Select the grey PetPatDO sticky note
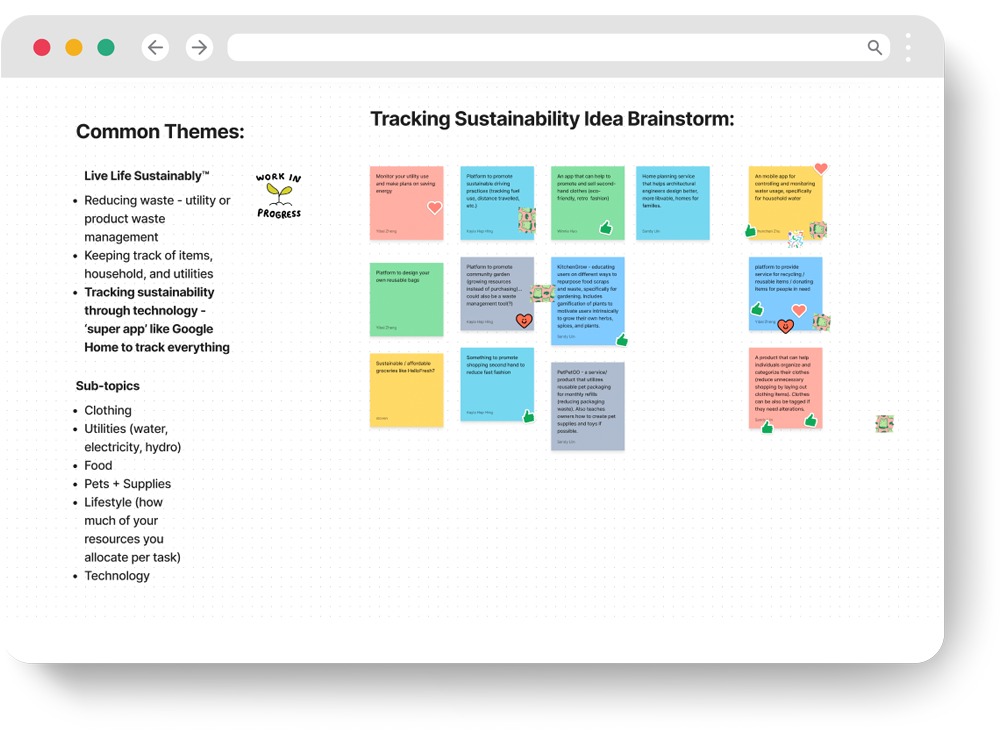This screenshot has width=1000, height=753. click(x=587, y=406)
